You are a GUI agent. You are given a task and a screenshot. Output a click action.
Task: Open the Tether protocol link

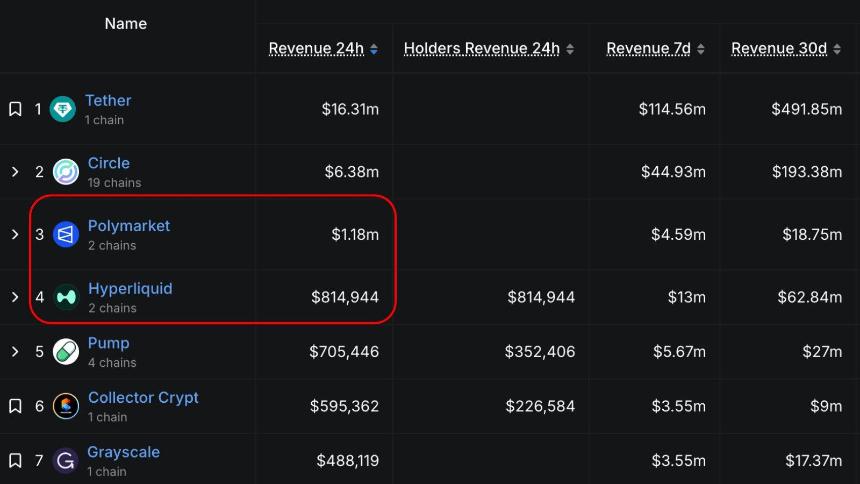108,100
